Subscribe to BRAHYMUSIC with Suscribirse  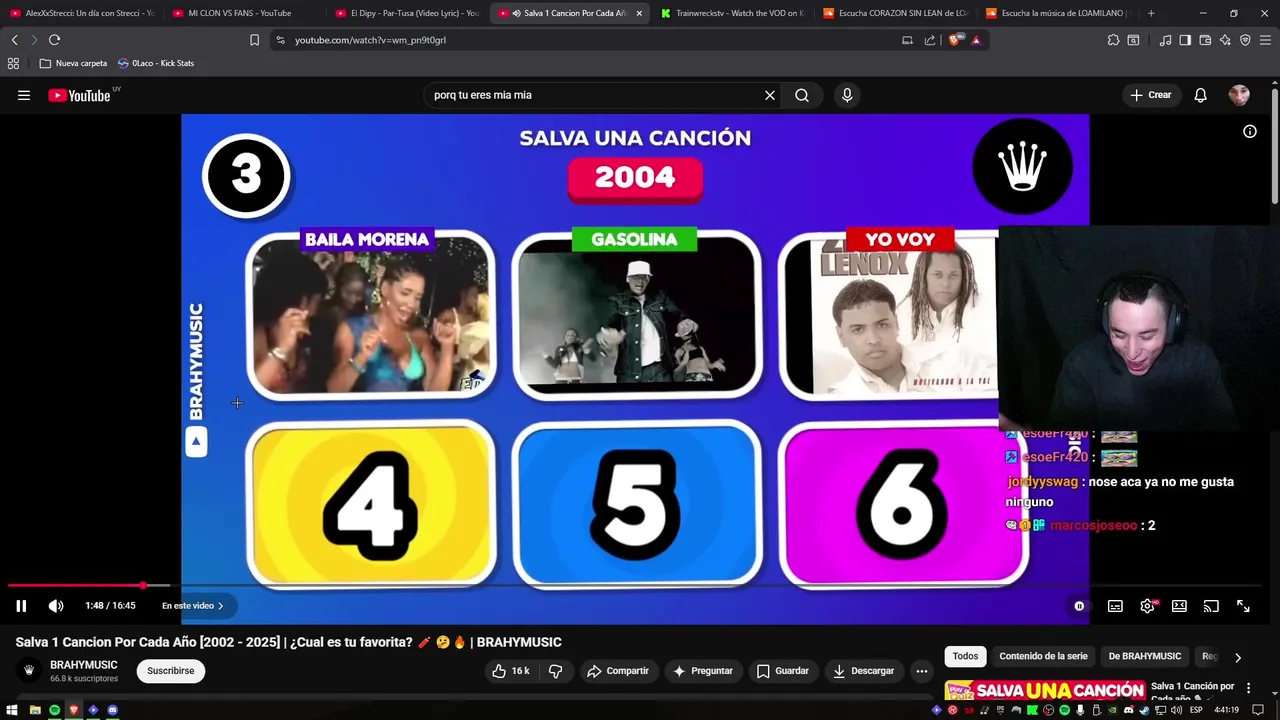pyautogui.click(x=171, y=671)
